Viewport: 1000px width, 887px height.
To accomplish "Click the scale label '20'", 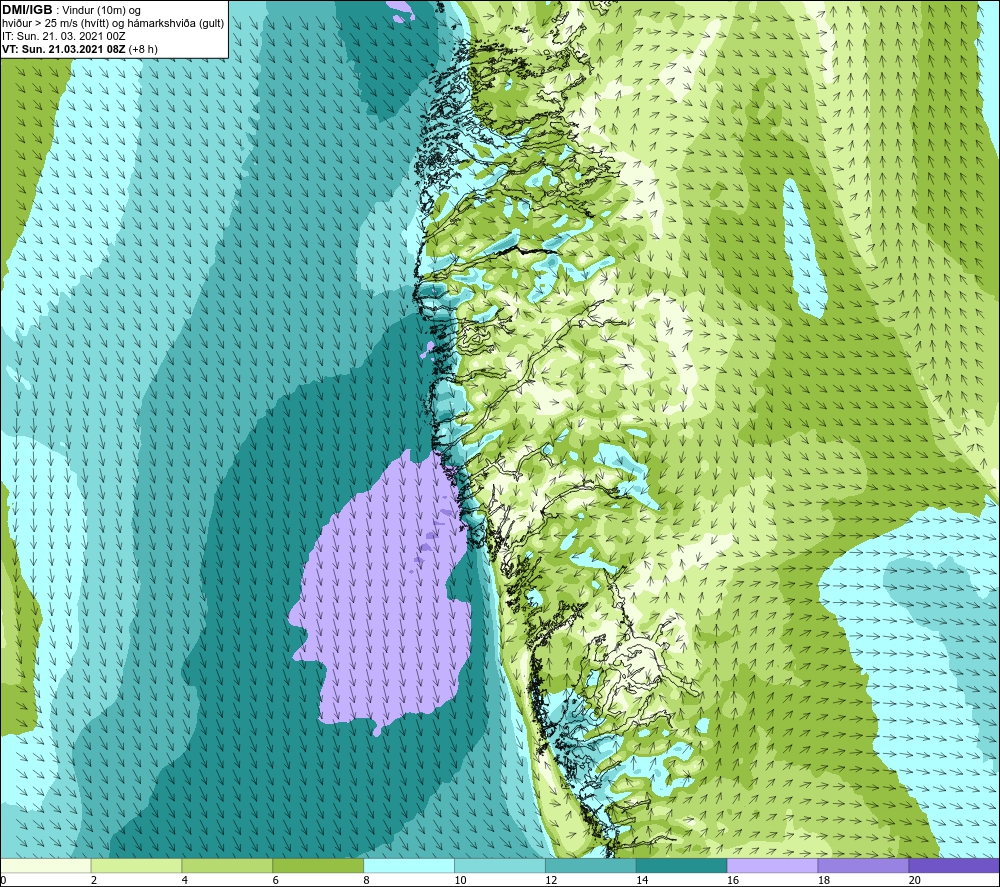I will click(915, 880).
